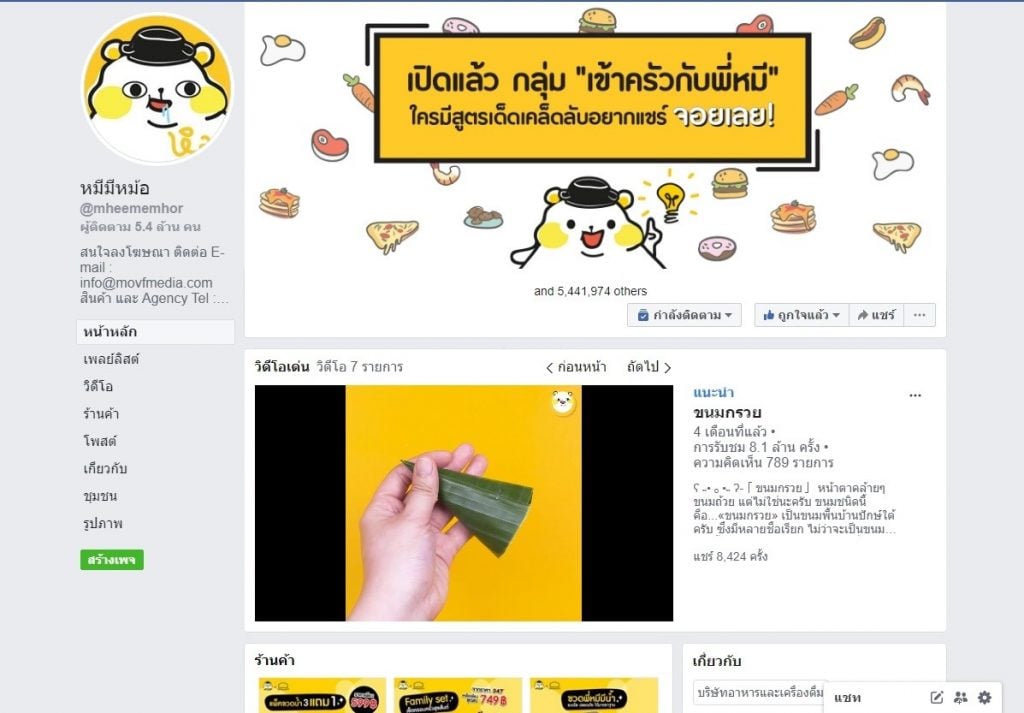Go to next featured video (ถัดไป)
Image resolution: width=1024 pixels, height=713 pixels.
(648, 367)
